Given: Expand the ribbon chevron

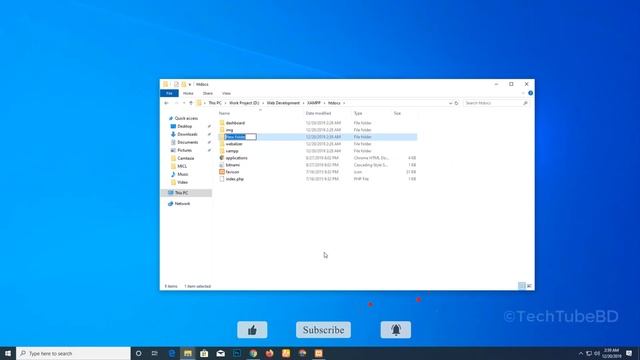Looking at the screenshot, I should pyautogui.click(x=523, y=93).
